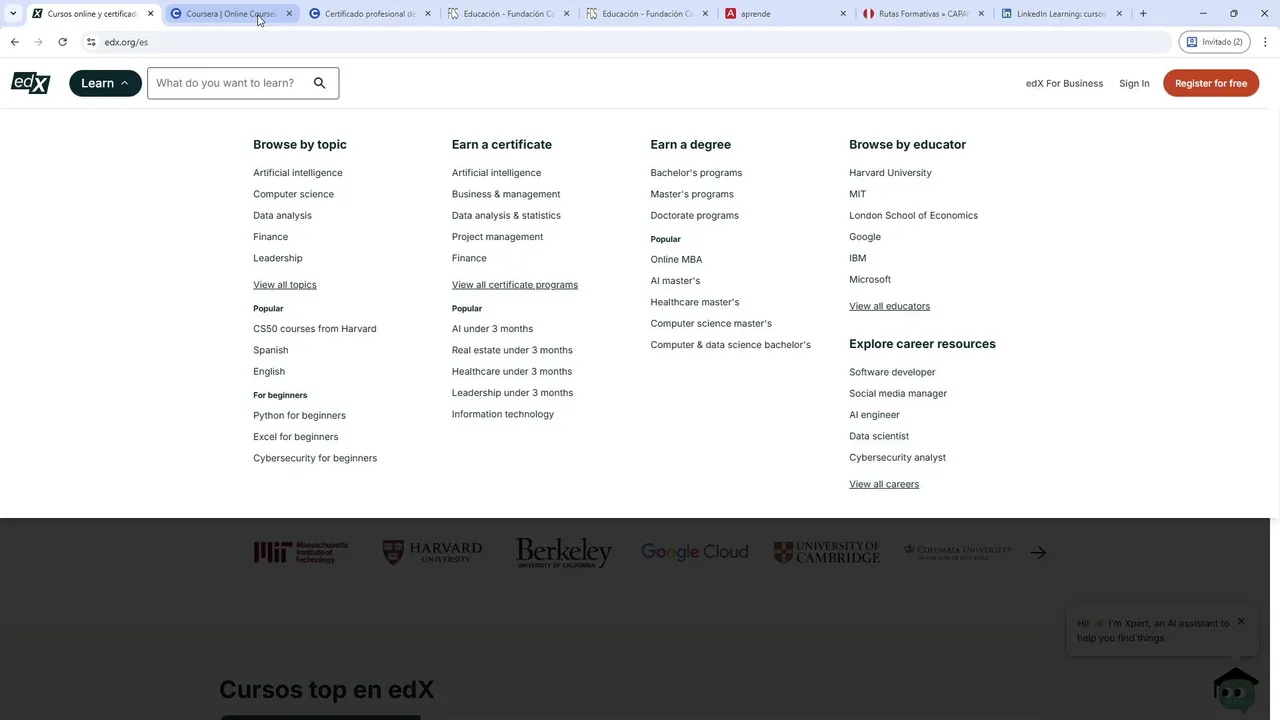This screenshot has width=1280, height=720.
Task: Close the LinkedIn Learning tab
Action: (x=1119, y=14)
